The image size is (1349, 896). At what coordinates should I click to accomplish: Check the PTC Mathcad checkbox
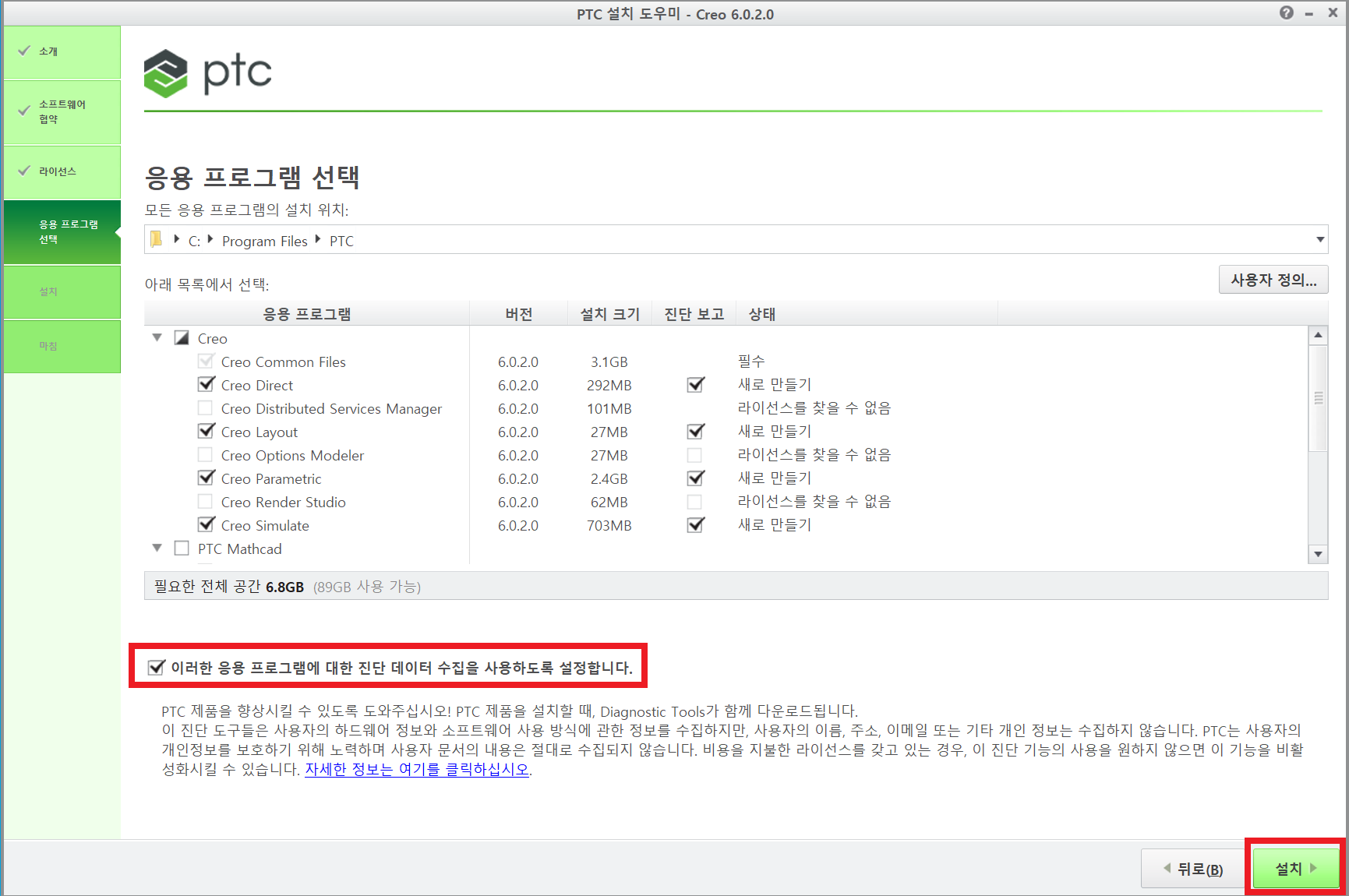(182, 548)
